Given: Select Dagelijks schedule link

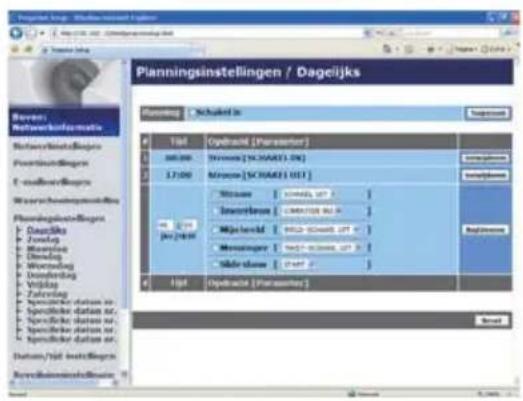Looking at the screenshot, I should click(x=46, y=230).
